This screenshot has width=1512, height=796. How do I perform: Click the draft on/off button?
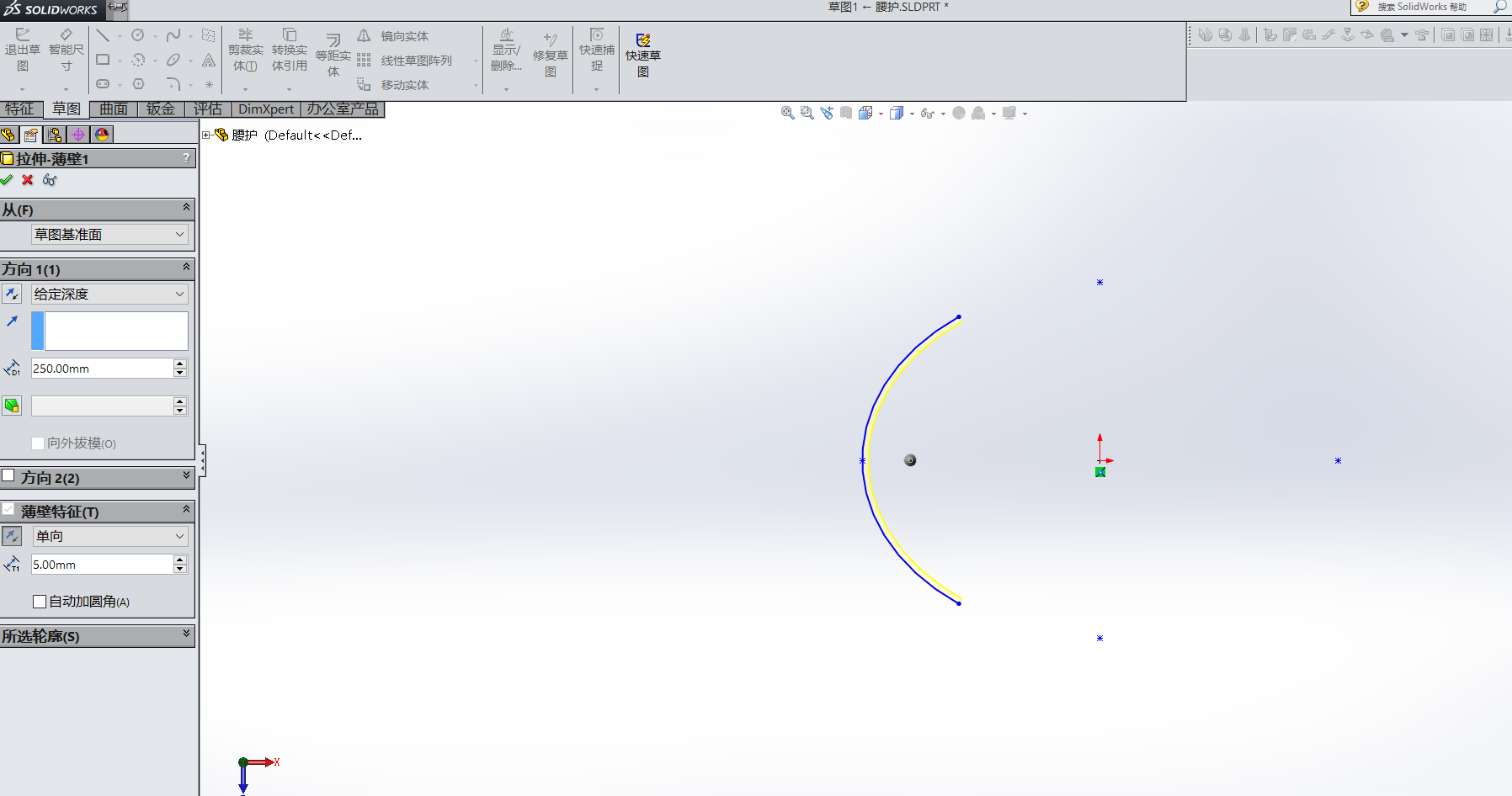point(12,406)
